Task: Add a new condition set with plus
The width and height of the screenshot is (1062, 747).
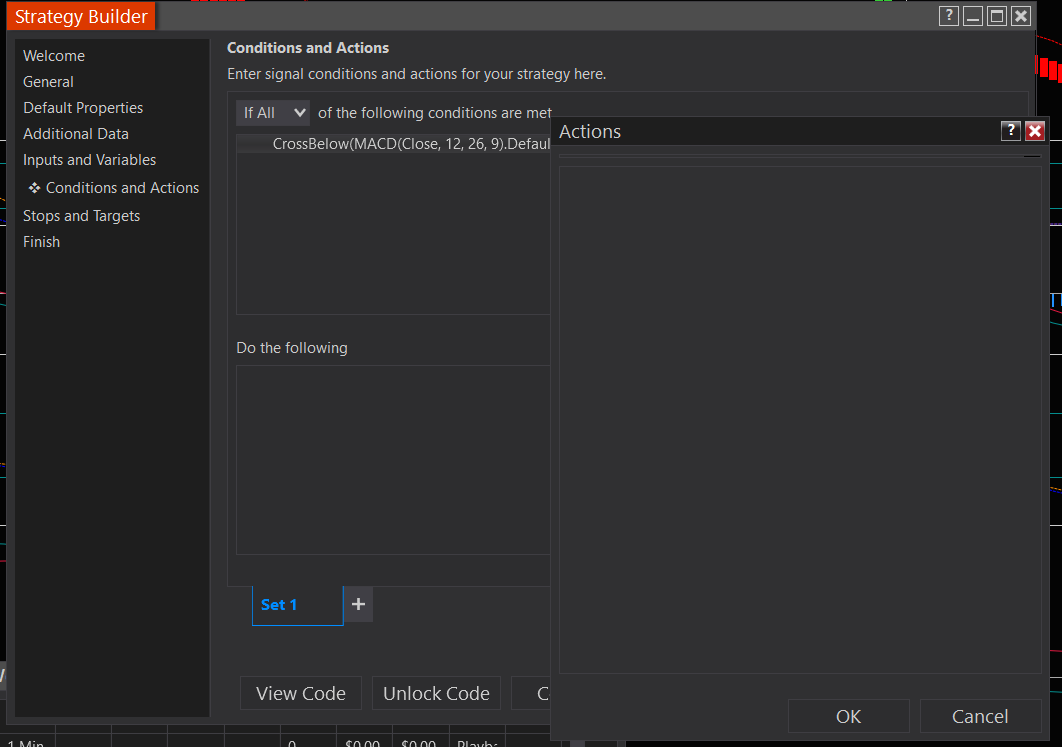Action: tap(358, 604)
